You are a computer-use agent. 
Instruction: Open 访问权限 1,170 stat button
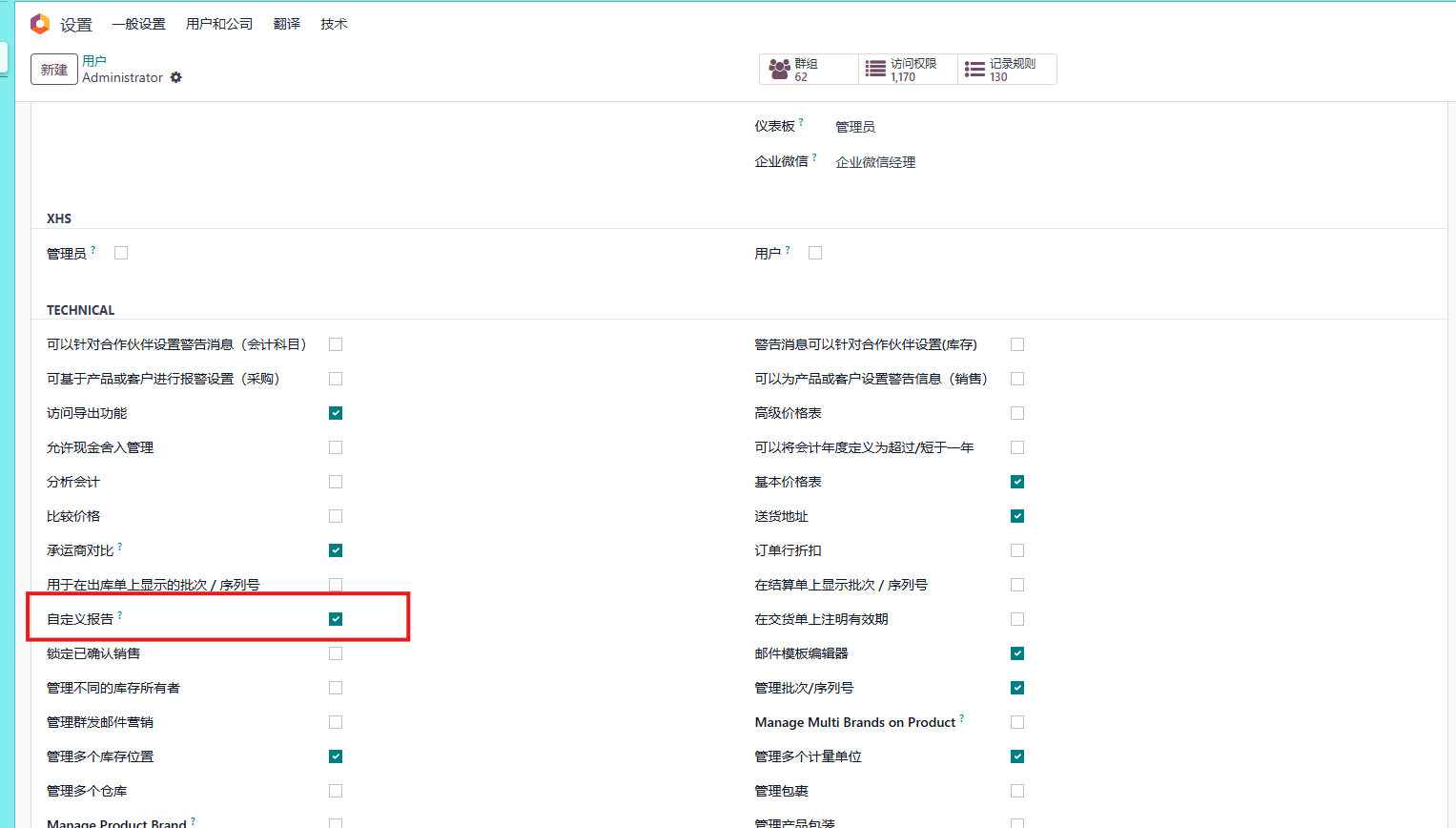click(x=908, y=70)
